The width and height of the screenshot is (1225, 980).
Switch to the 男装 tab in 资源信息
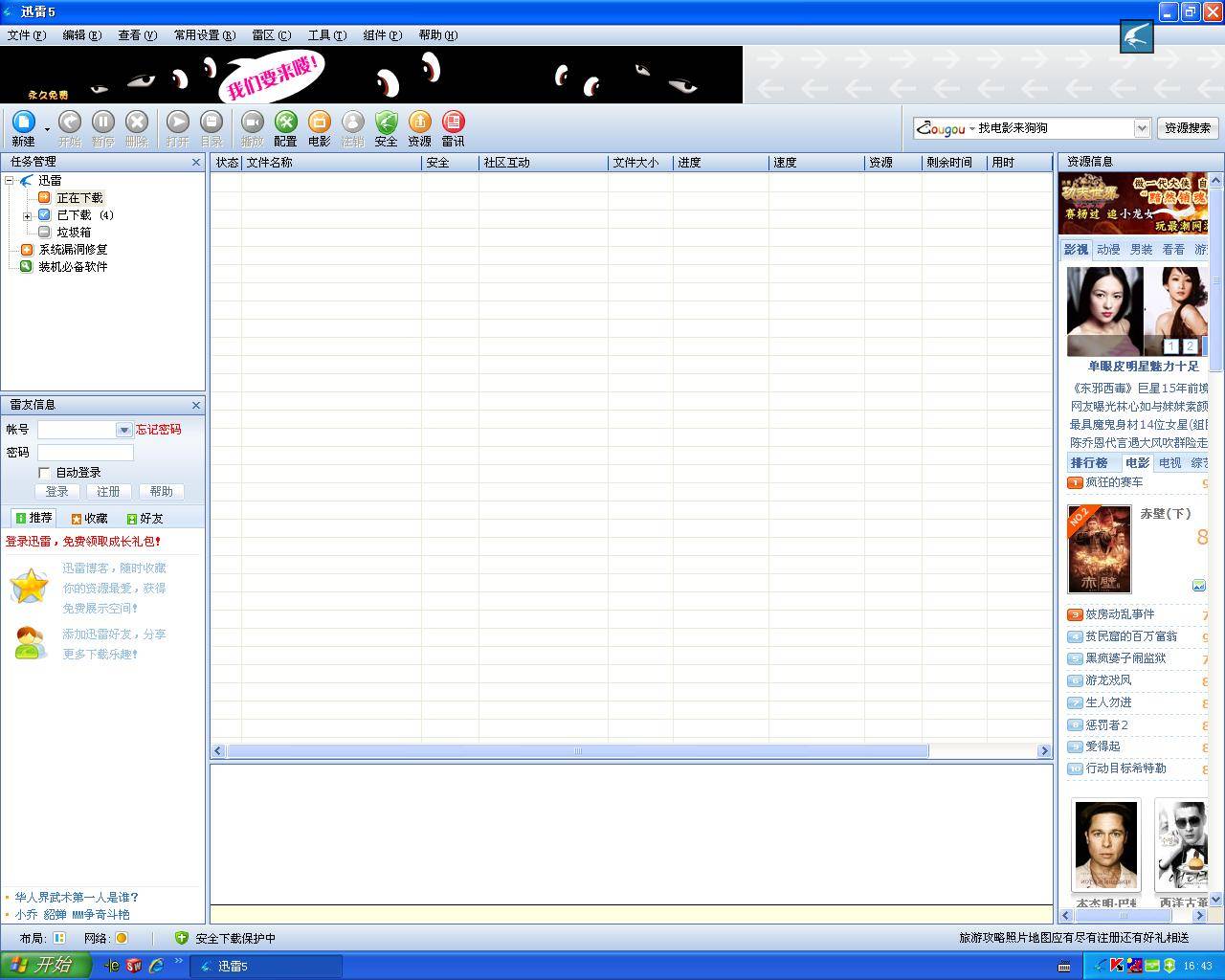(x=1142, y=250)
